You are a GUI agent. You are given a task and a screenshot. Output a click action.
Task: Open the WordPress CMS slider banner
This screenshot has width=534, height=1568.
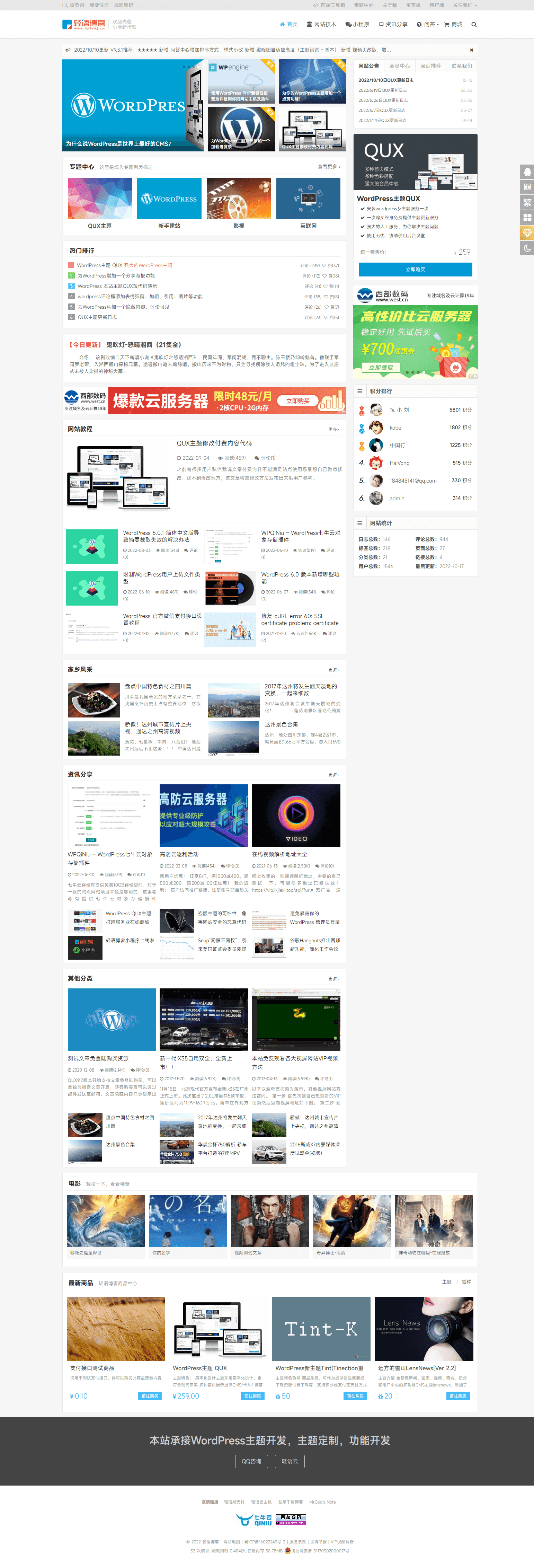133,105
